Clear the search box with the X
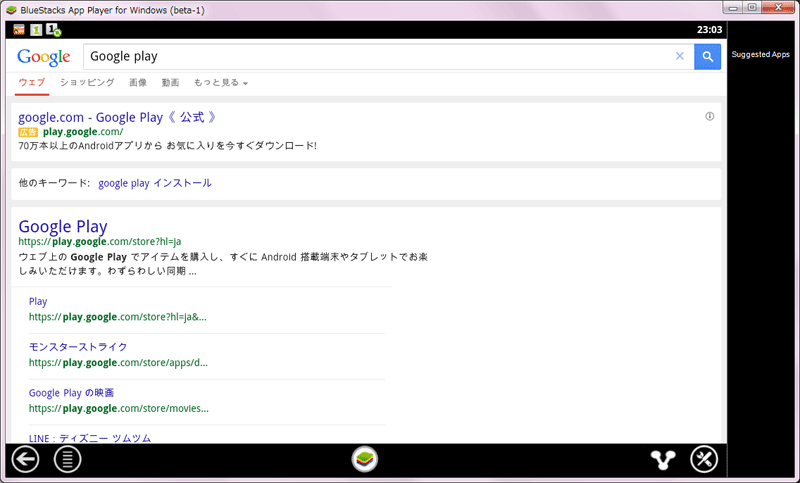Screen dimensions: 800x483 680,56
